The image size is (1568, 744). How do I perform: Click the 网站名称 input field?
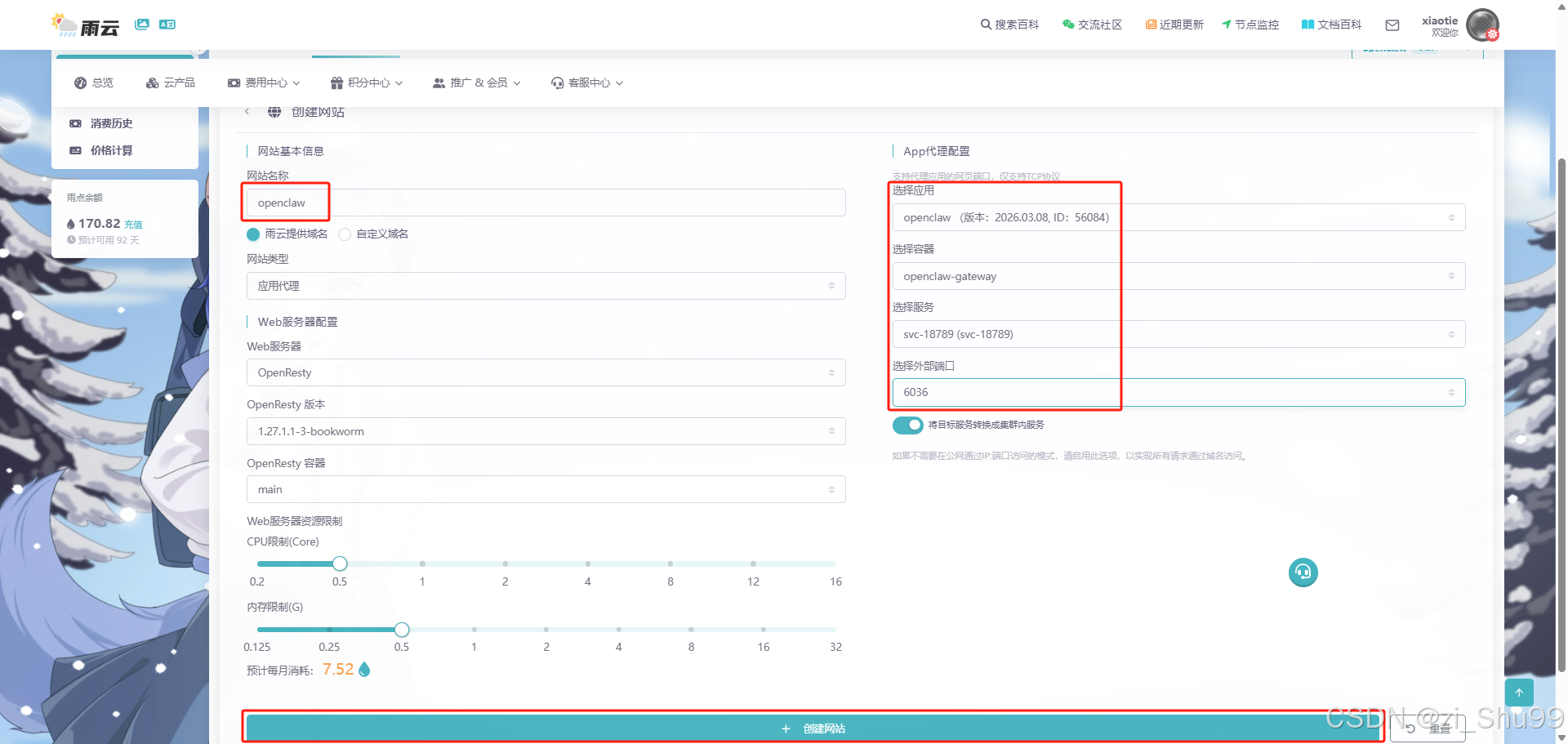pyautogui.click(x=546, y=203)
